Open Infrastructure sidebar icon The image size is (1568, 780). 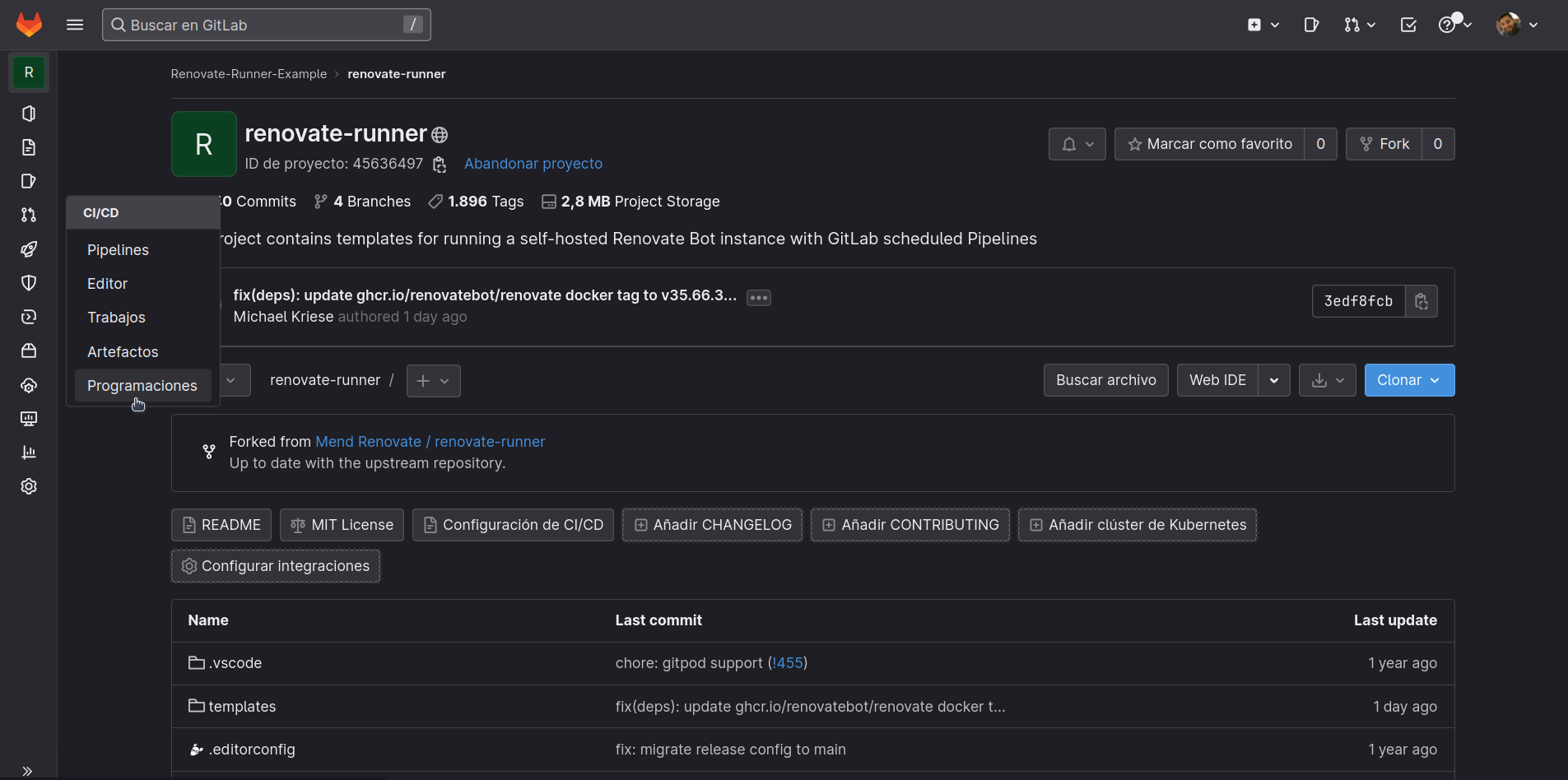[x=29, y=385]
